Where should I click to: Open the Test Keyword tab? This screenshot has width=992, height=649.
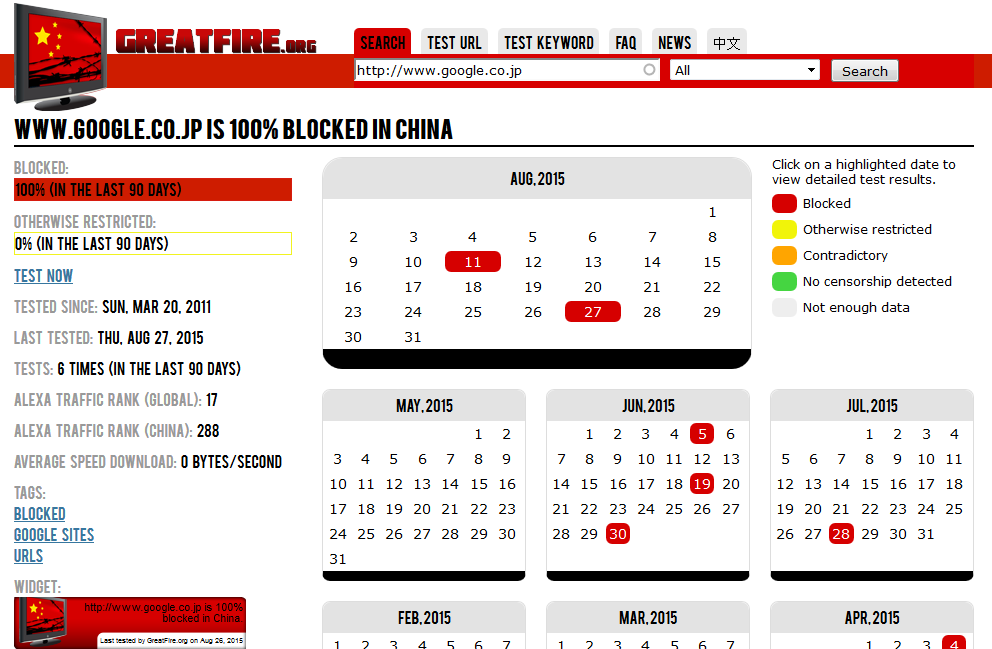(x=549, y=42)
